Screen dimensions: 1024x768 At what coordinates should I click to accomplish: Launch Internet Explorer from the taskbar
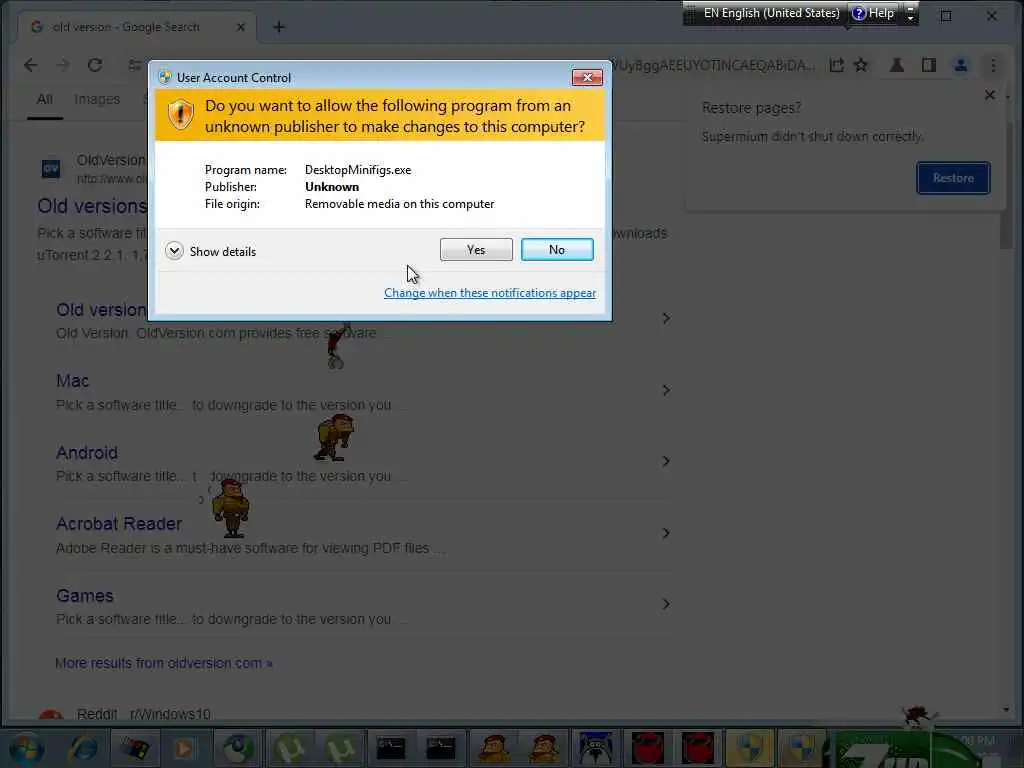(84, 748)
